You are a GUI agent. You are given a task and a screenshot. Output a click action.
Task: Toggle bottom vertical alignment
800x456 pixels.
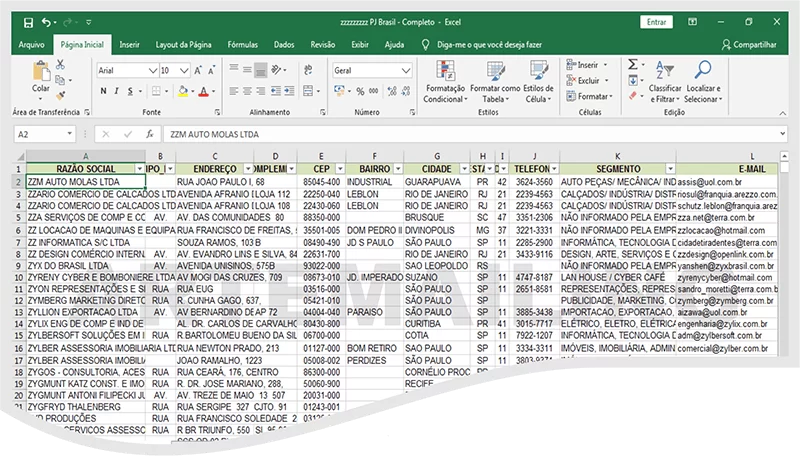[x=260, y=70]
